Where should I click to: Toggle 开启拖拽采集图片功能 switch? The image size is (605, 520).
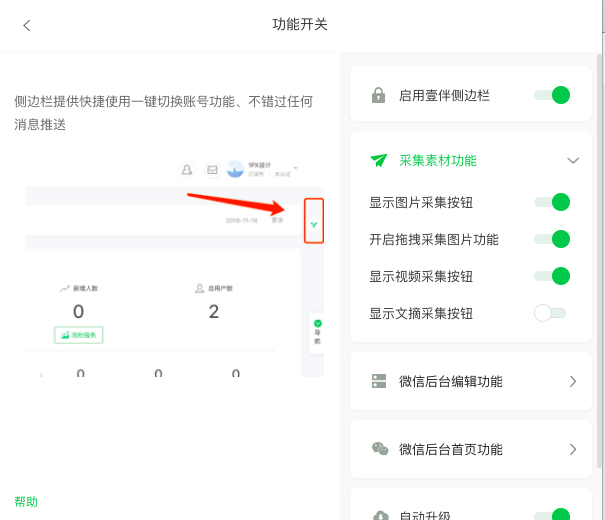(x=551, y=239)
